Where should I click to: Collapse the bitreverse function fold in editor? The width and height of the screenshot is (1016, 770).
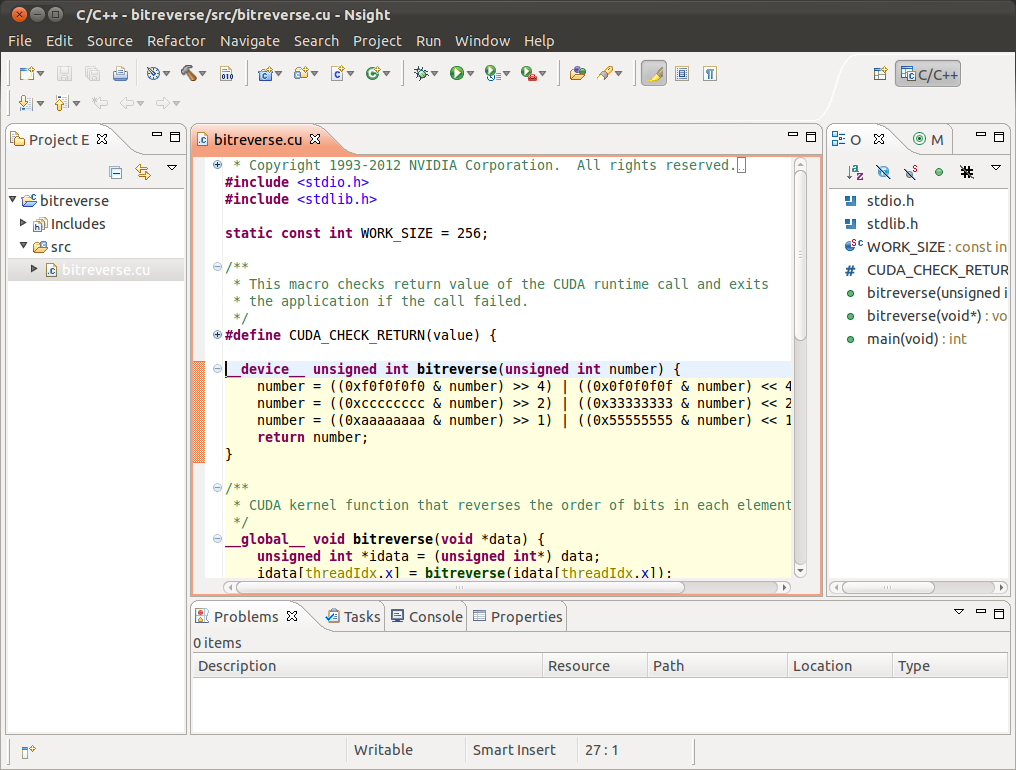tap(216, 369)
